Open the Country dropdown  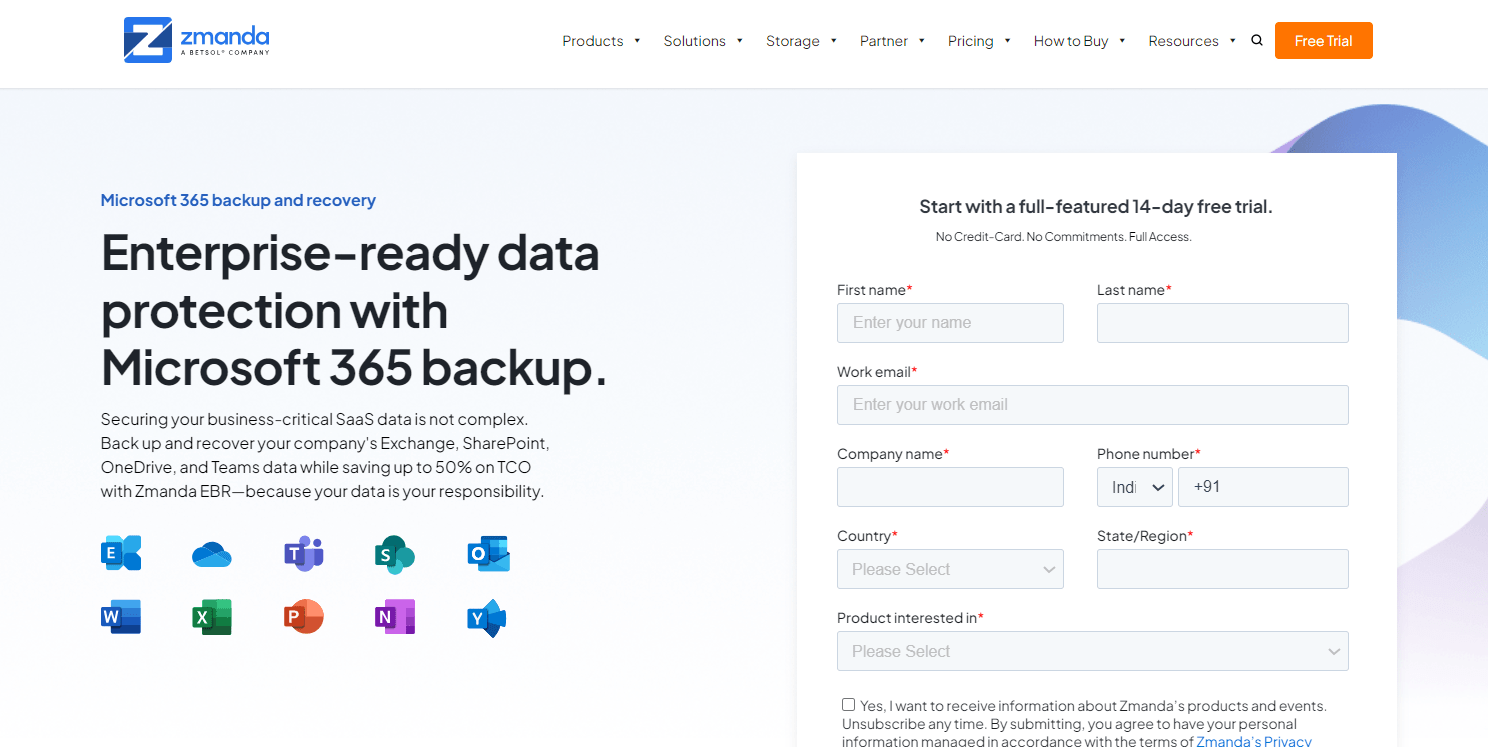pyautogui.click(x=949, y=569)
